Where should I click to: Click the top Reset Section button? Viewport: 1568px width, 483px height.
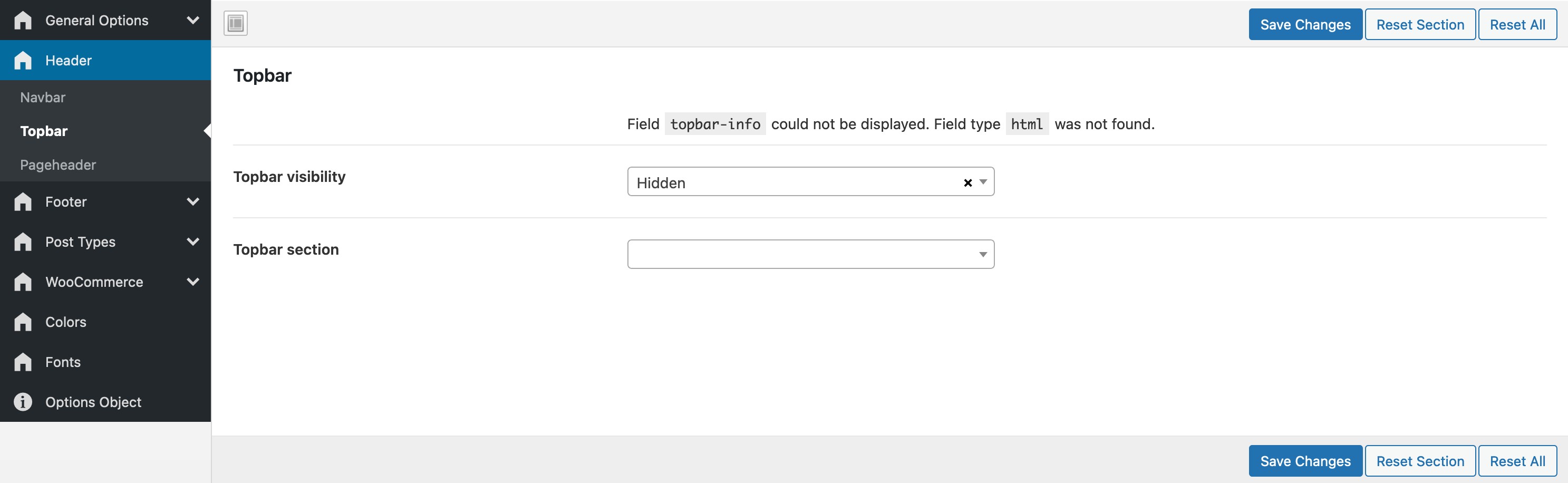click(x=1420, y=24)
